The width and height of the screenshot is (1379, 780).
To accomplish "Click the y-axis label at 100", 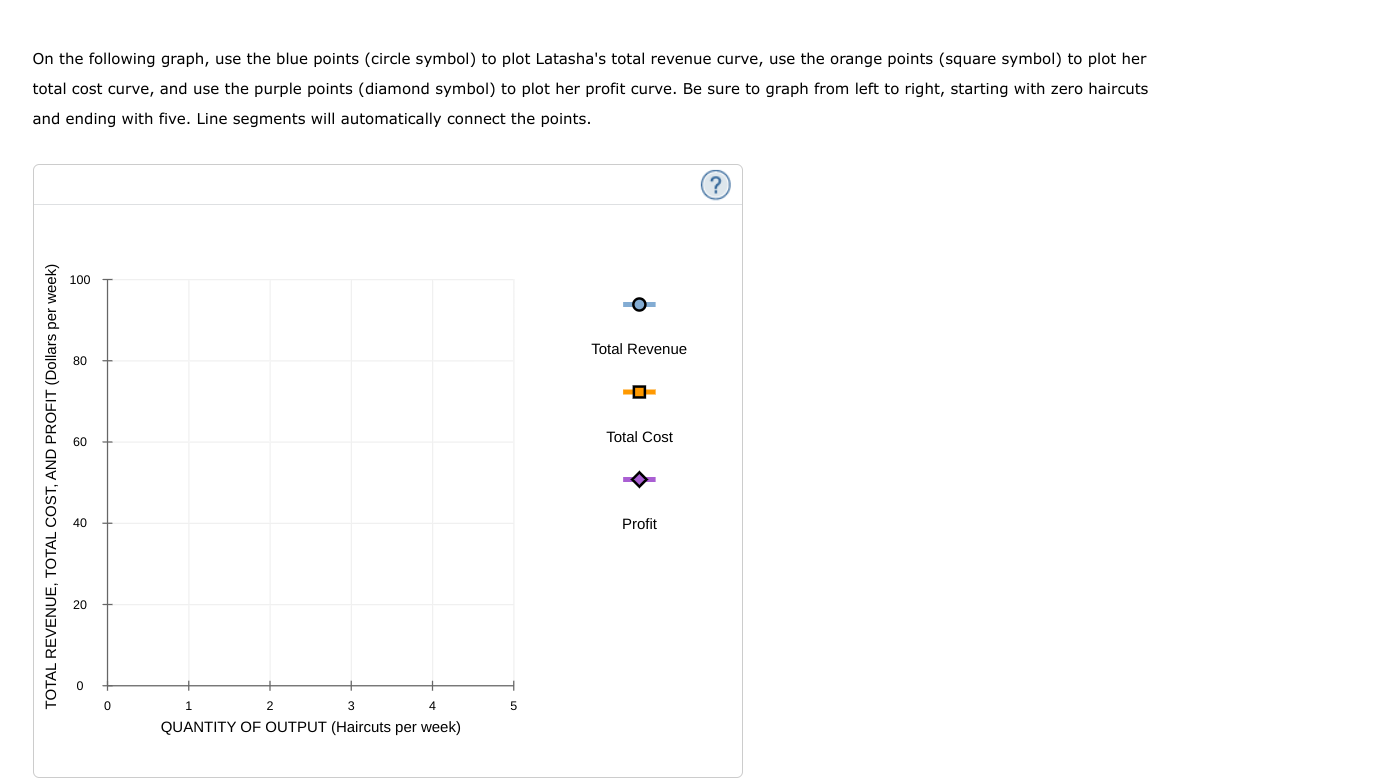I will tap(82, 280).
